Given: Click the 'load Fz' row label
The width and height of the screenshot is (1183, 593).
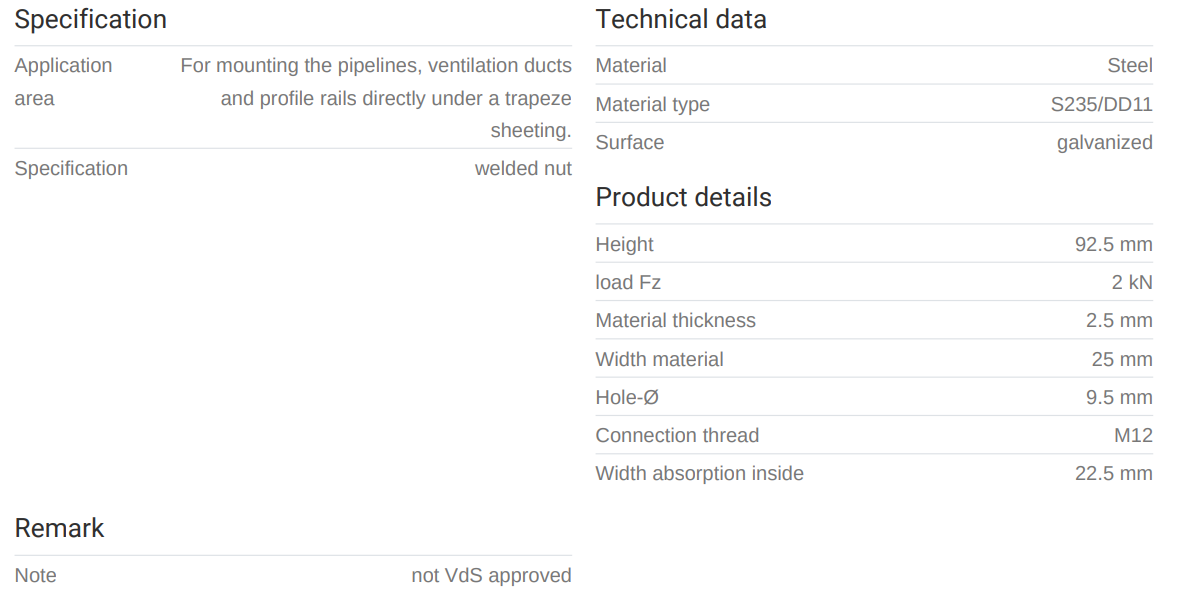Looking at the screenshot, I should pyautogui.click(x=628, y=283).
